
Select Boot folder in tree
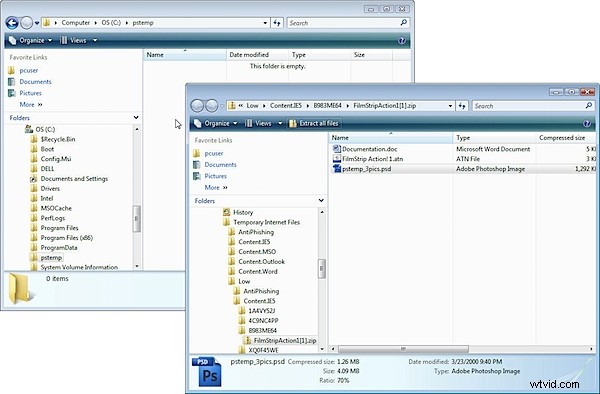[x=47, y=149]
